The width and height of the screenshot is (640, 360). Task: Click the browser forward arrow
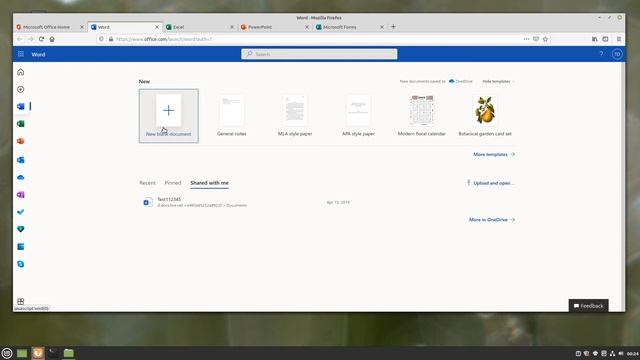pyautogui.click(x=31, y=39)
